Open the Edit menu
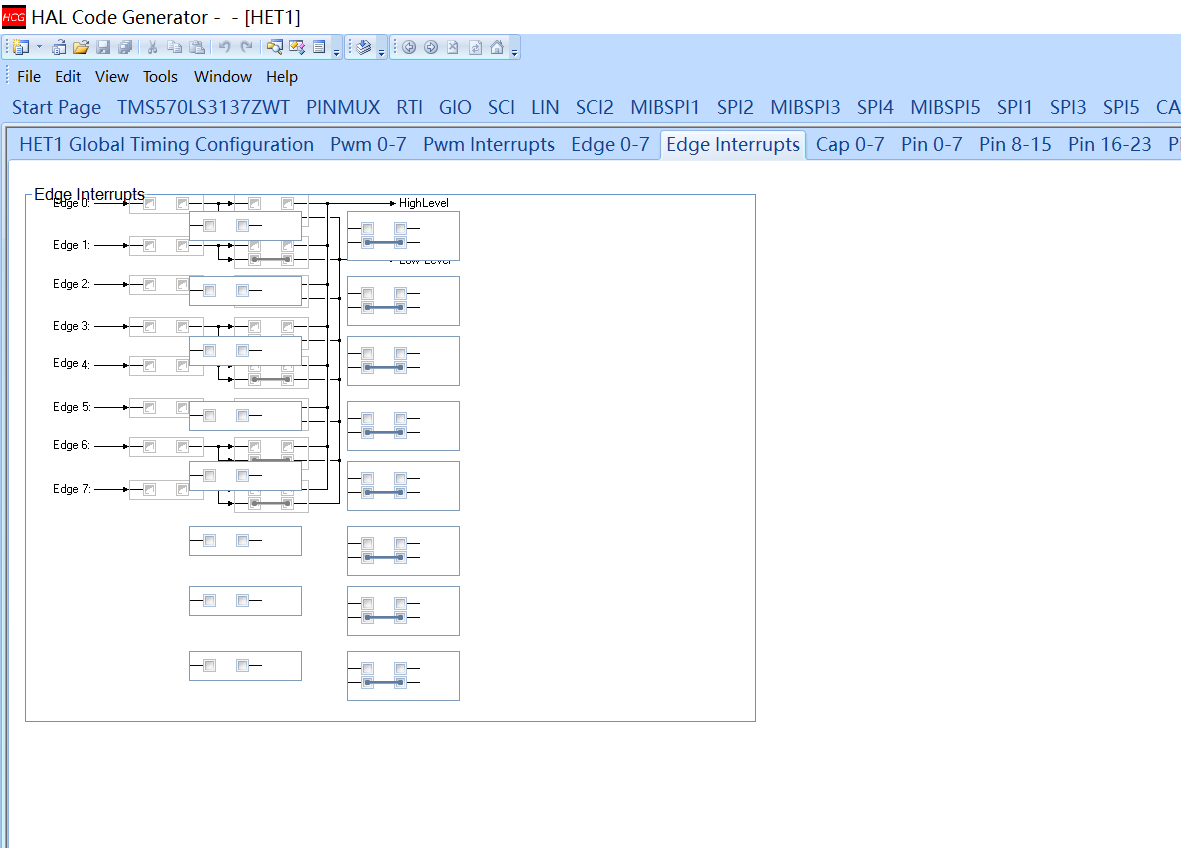The height and width of the screenshot is (848, 1181). (x=68, y=77)
